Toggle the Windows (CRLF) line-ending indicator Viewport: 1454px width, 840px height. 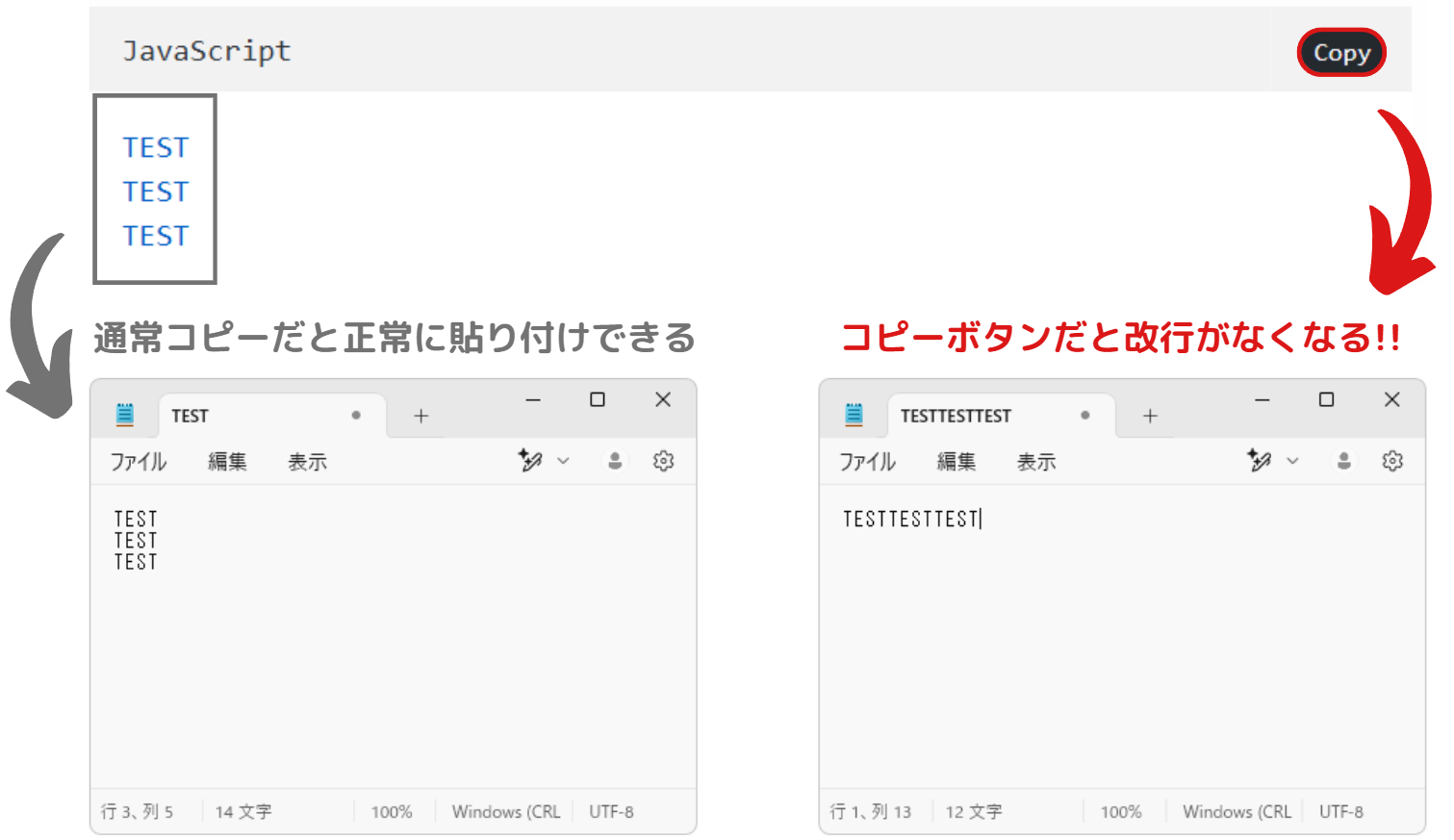505,811
